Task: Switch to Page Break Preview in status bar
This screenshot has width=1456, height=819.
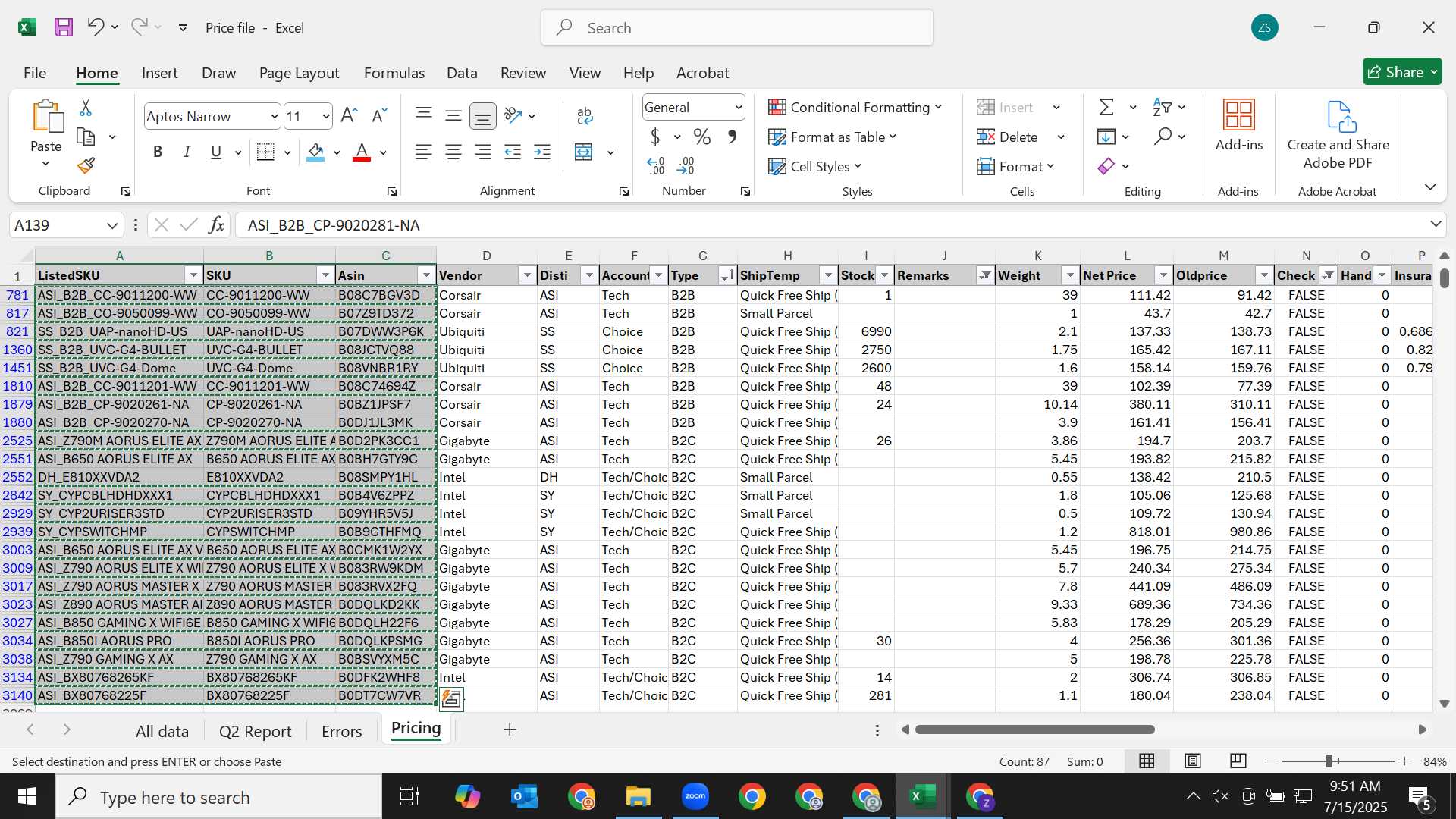Action: click(x=1238, y=761)
